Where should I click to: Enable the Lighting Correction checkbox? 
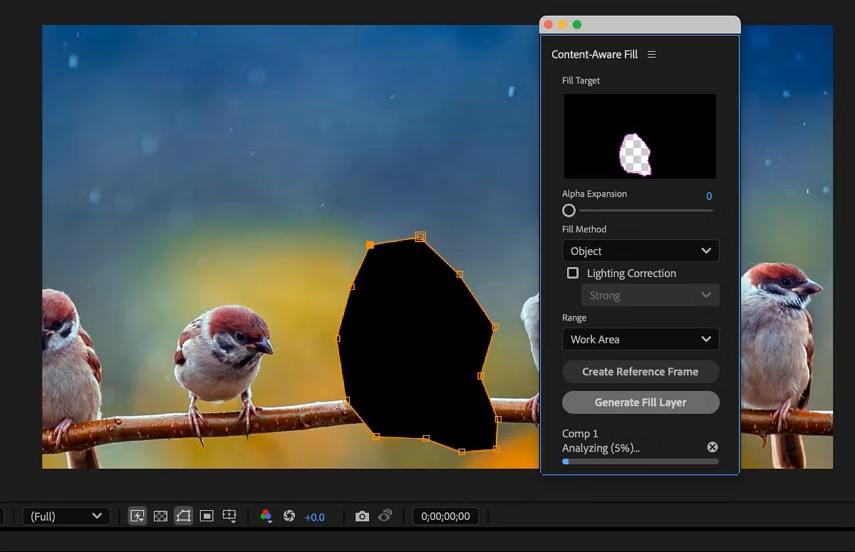tap(573, 273)
